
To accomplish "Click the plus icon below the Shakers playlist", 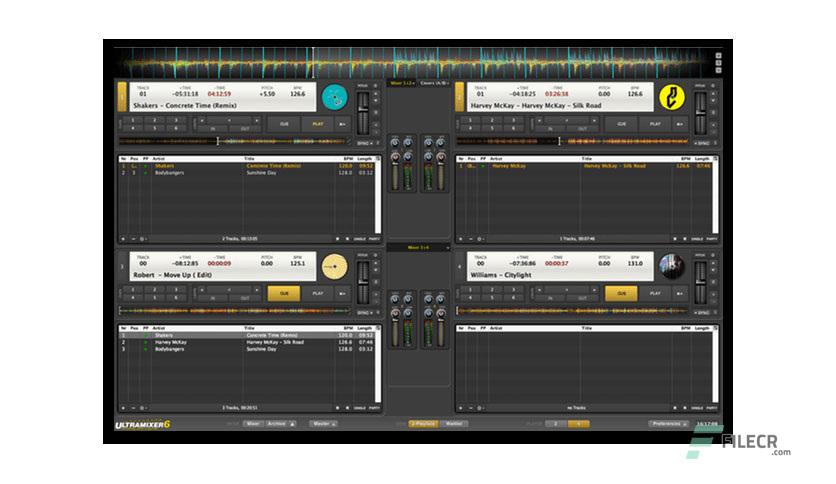I will tap(123, 239).
